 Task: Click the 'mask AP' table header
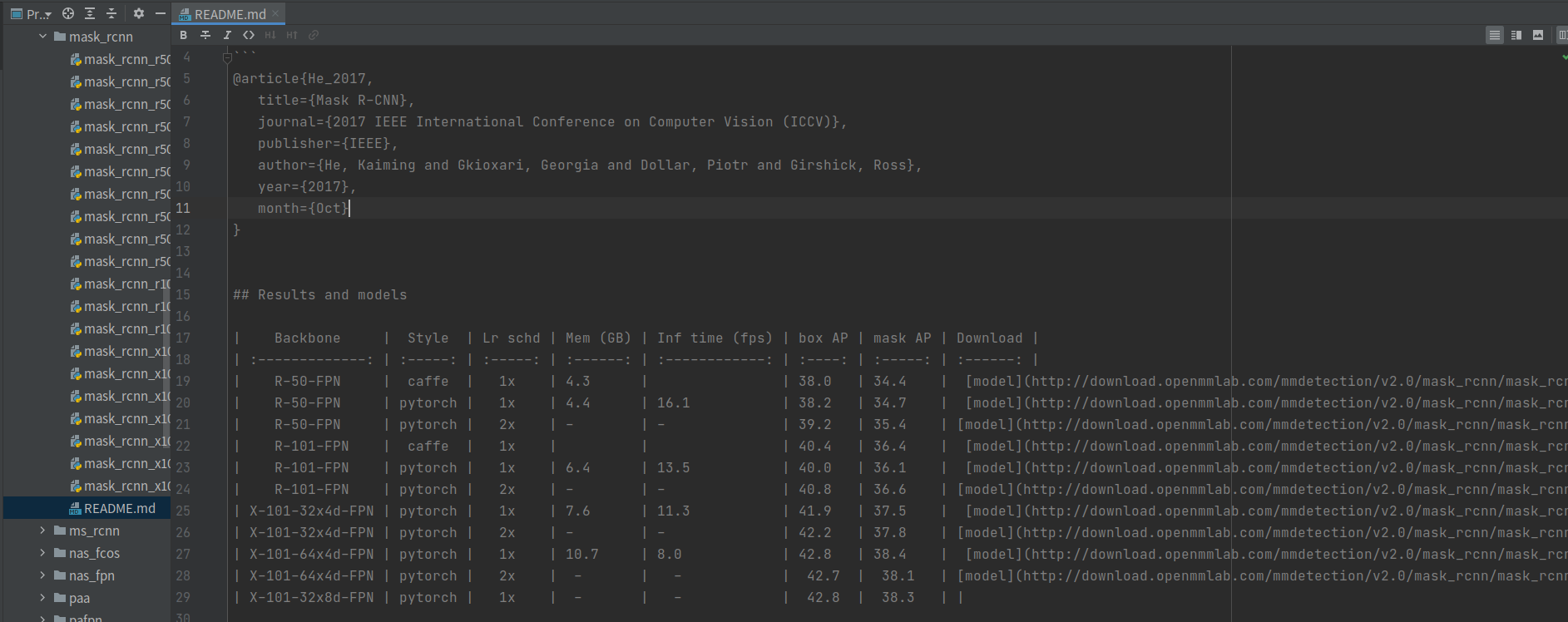point(902,338)
